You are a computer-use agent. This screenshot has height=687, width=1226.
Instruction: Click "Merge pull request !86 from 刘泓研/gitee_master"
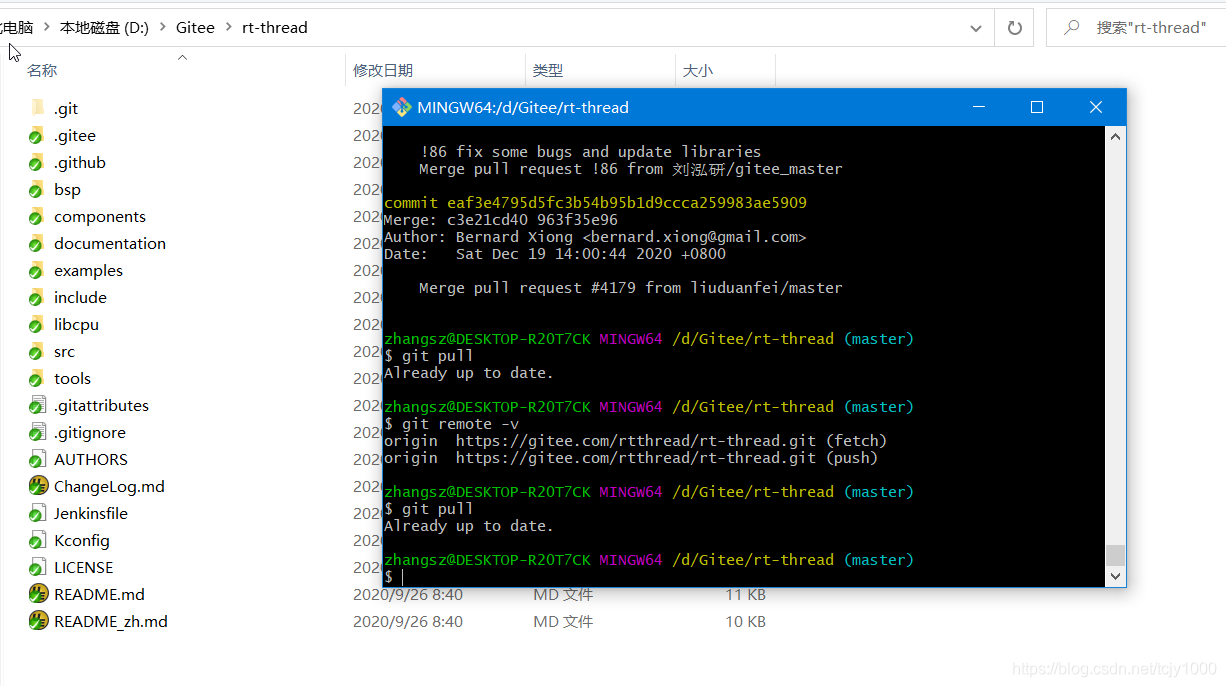coord(631,169)
